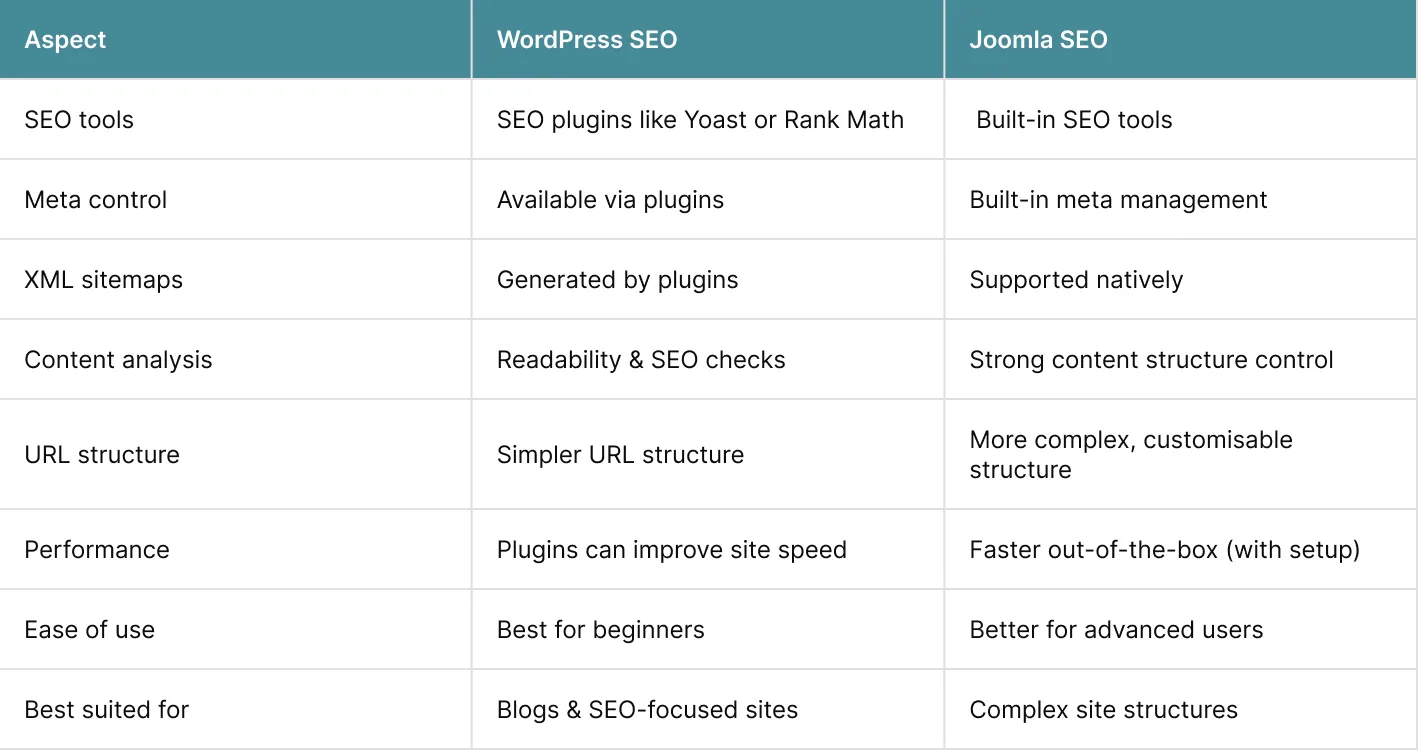1418x750 pixels.
Task: Select the SEO tools row label
Action: point(79,120)
